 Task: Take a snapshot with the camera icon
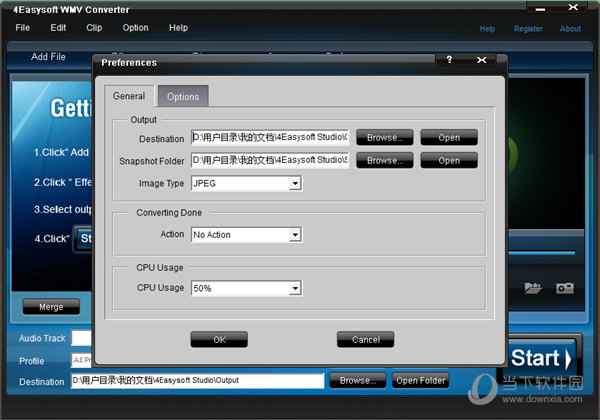tap(564, 288)
